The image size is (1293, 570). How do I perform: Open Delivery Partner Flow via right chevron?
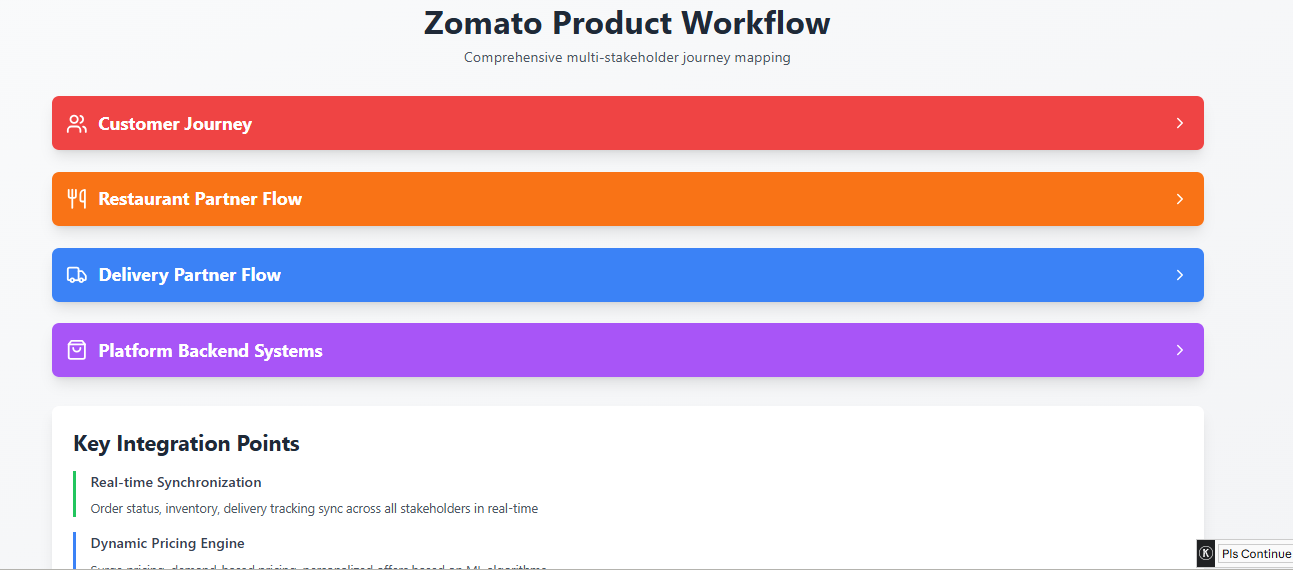click(1180, 275)
